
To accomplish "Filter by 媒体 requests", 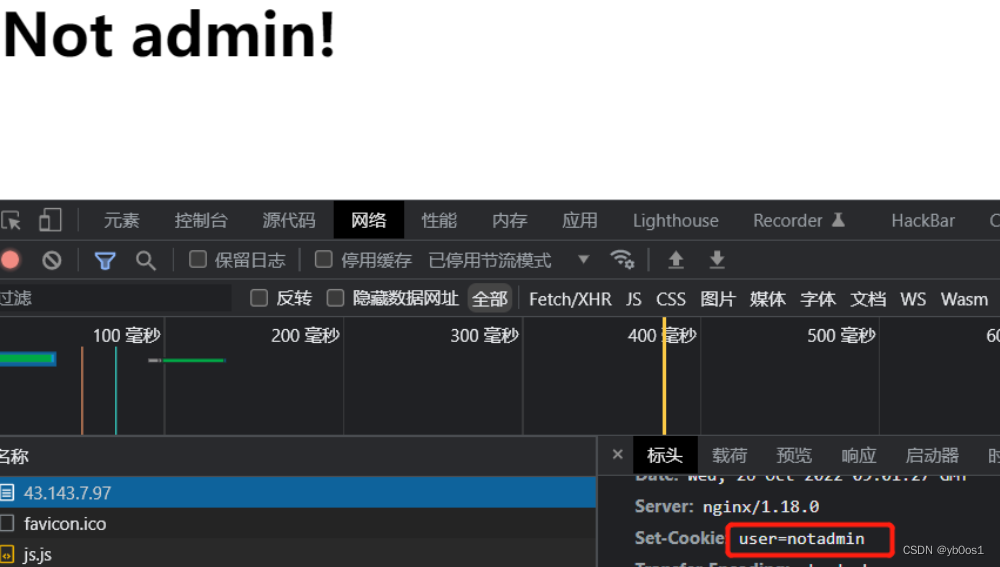I will [x=767, y=299].
